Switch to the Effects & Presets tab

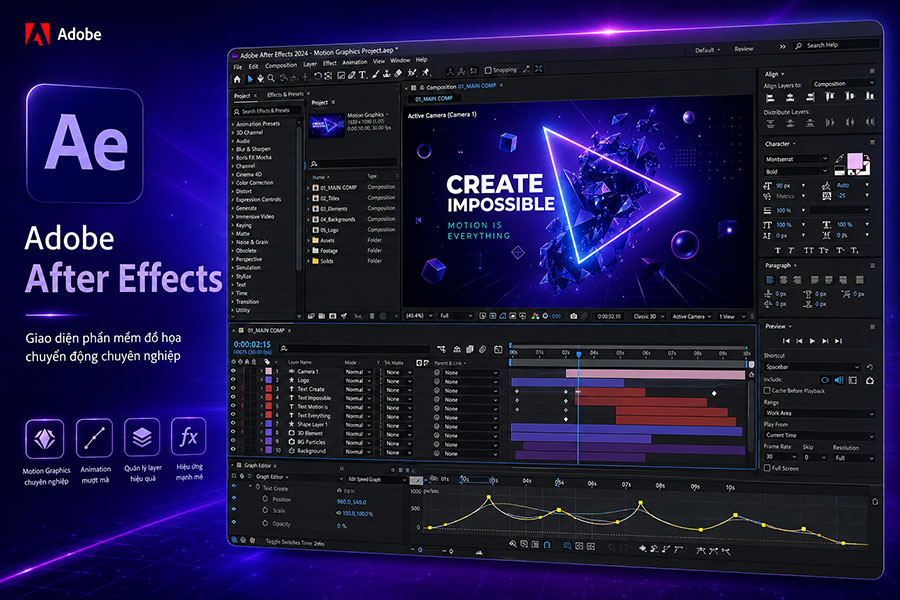(x=285, y=94)
